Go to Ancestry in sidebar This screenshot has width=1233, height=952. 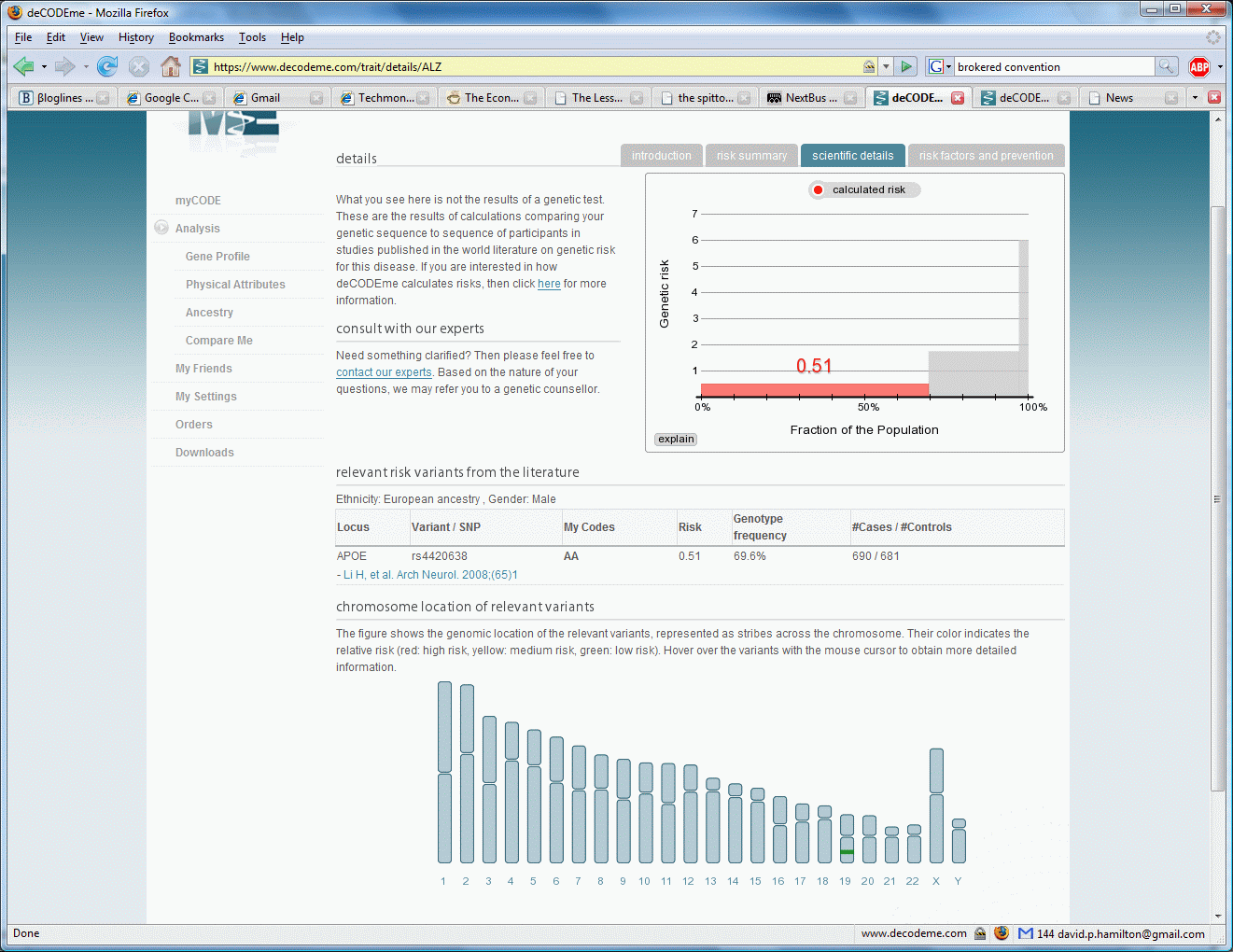pyautogui.click(x=209, y=313)
